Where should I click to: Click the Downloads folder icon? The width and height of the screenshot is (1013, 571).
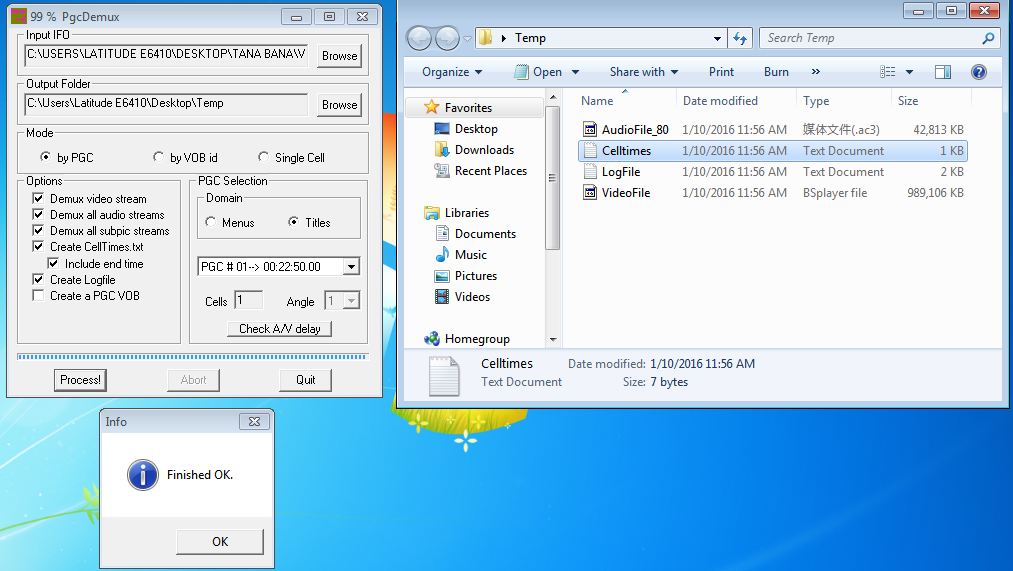(x=442, y=150)
